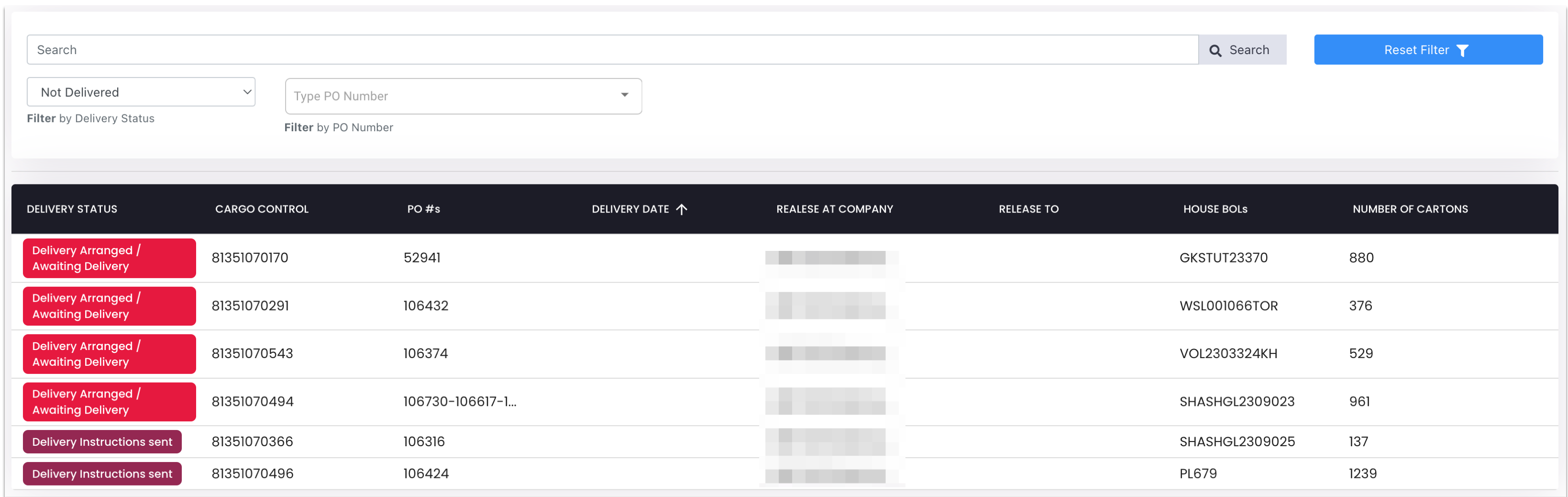Click the funnel icon on Reset Filter
This screenshot has width=1568, height=497.
pos(1462,51)
